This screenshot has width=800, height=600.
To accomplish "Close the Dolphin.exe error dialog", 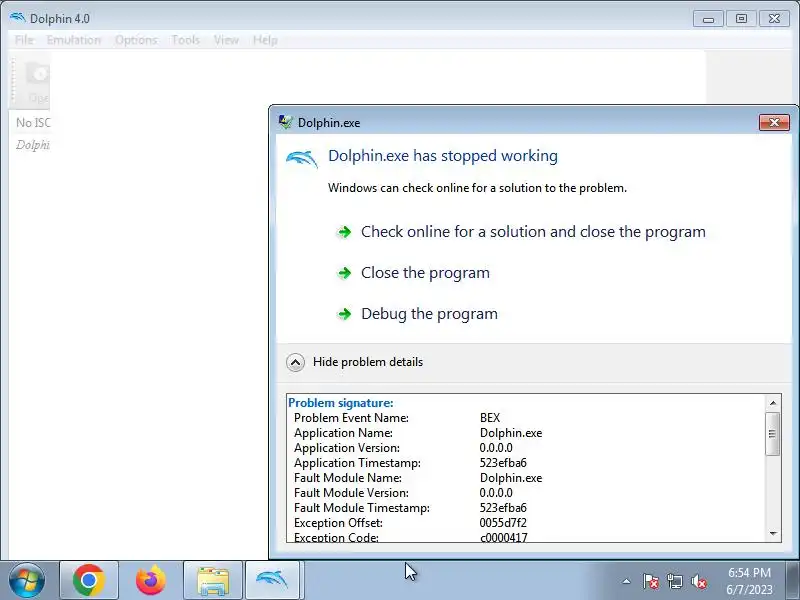I will 774,122.
